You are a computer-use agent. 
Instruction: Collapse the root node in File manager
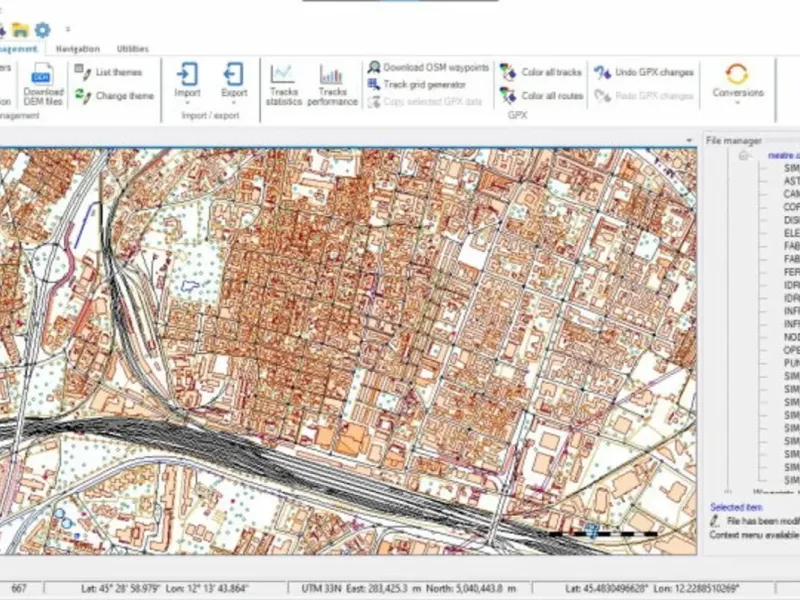[743, 156]
